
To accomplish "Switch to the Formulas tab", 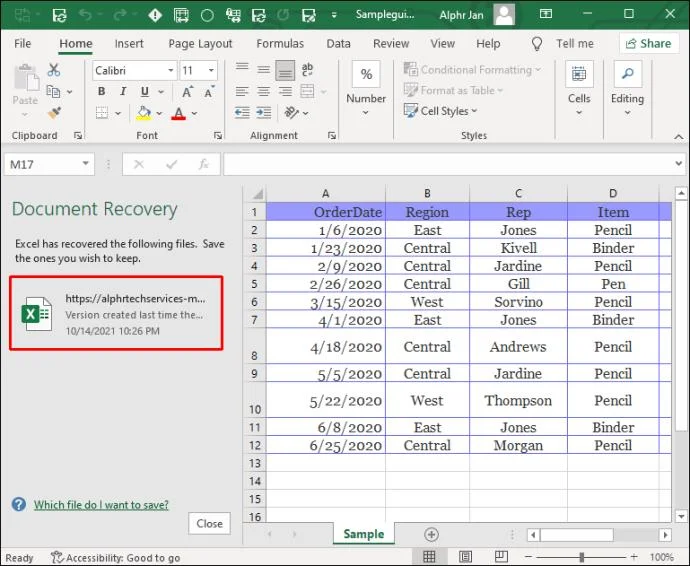I will (x=280, y=44).
